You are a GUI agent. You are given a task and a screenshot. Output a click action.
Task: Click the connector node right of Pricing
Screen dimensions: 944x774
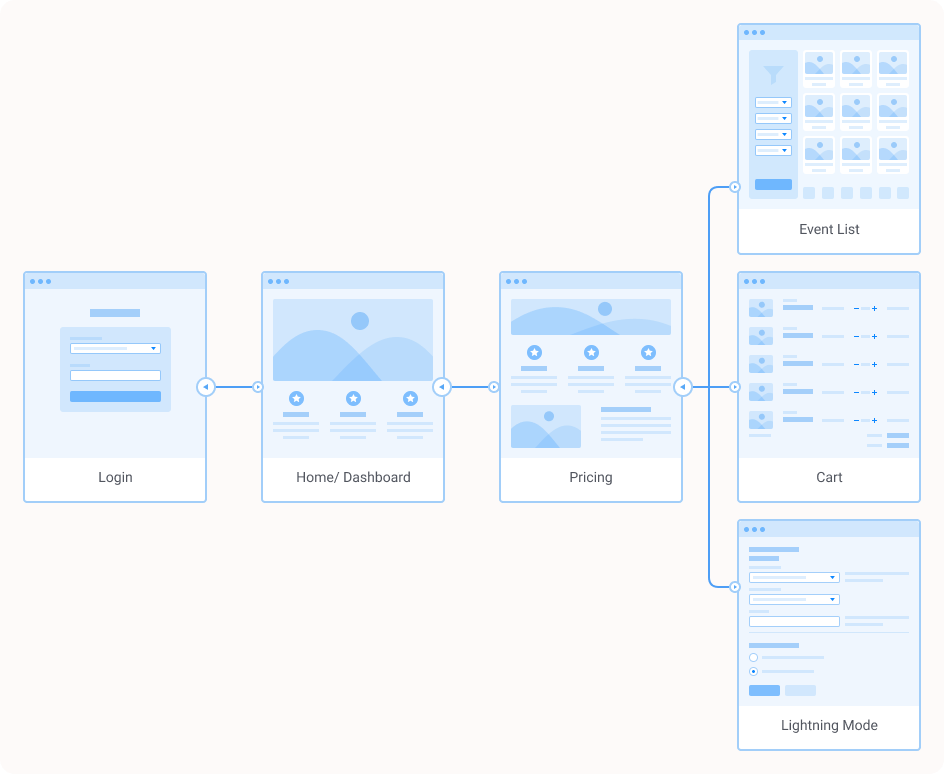pos(684,386)
